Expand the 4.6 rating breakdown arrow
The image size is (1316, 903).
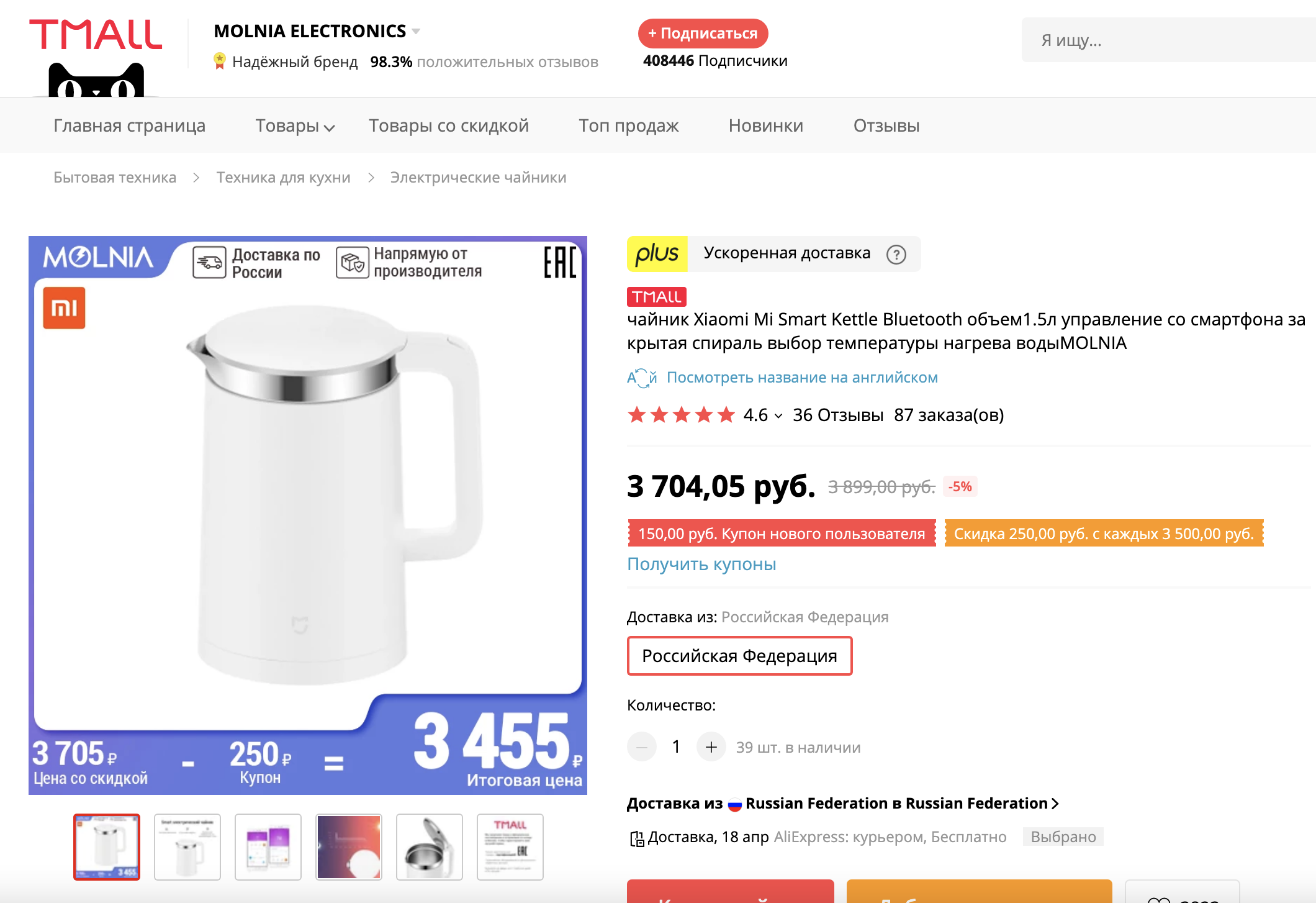pos(778,416)
